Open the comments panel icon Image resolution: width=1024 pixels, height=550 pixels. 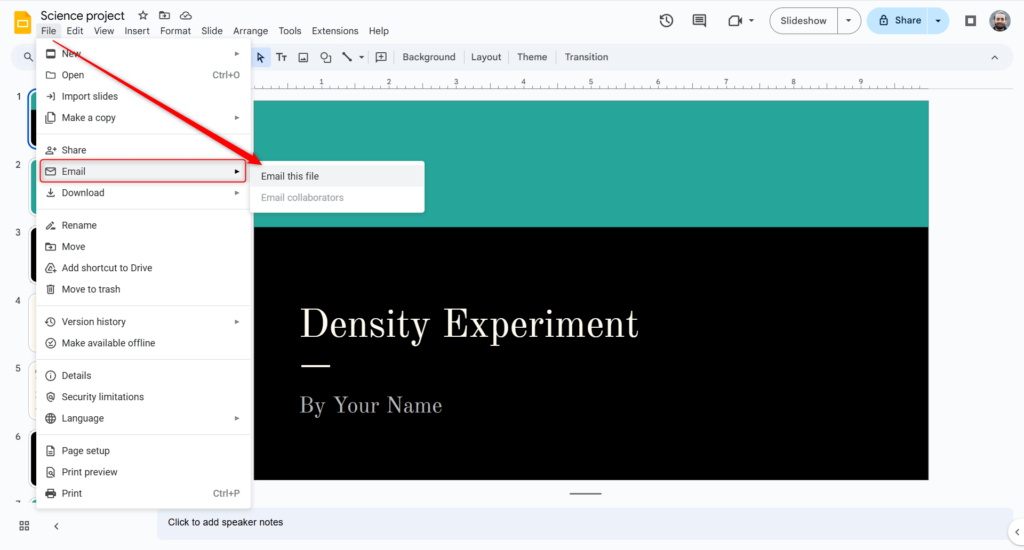point(699,20)
